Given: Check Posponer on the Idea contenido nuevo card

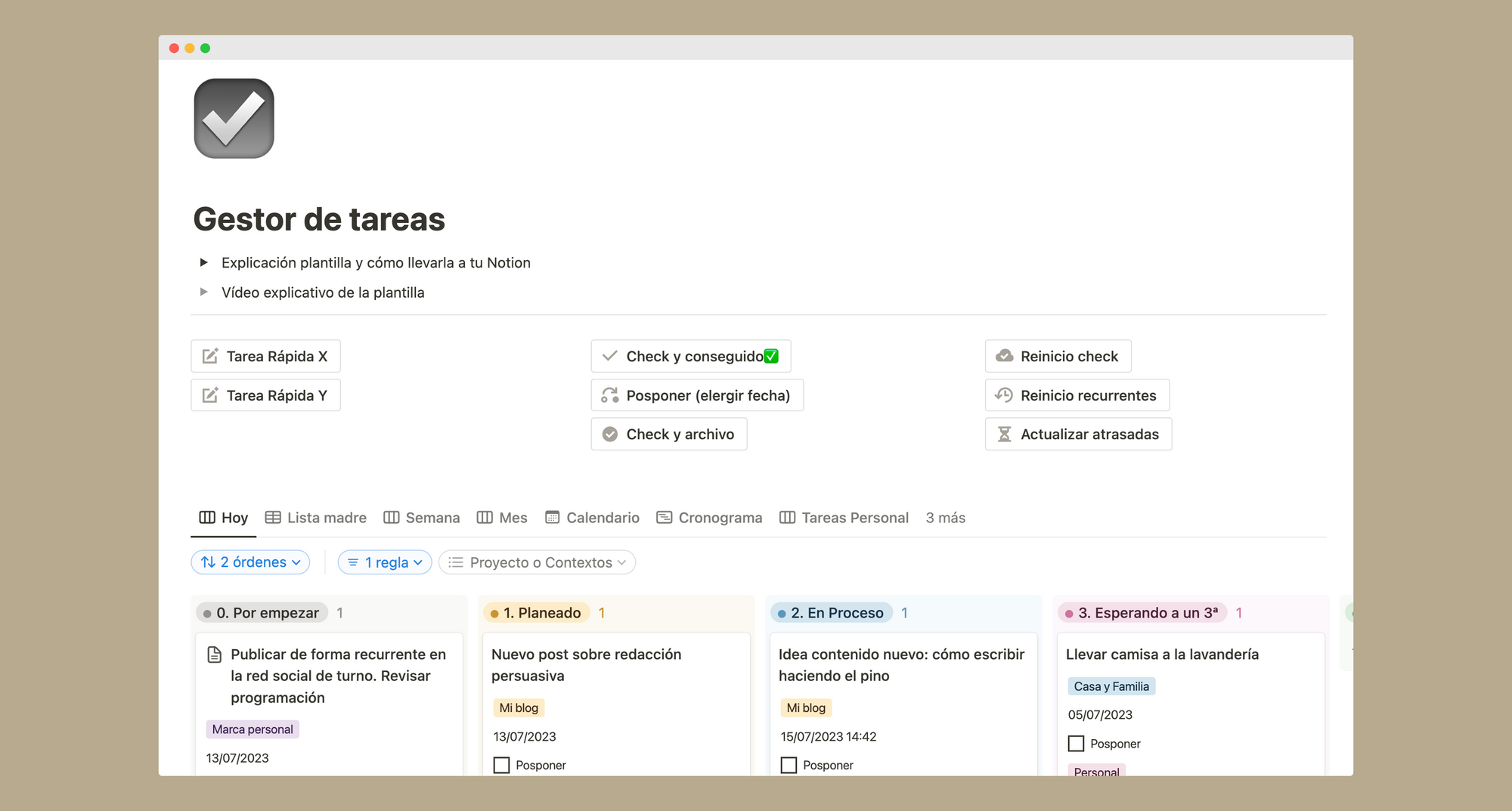Looking at the screenshot, I should (789, 765).
